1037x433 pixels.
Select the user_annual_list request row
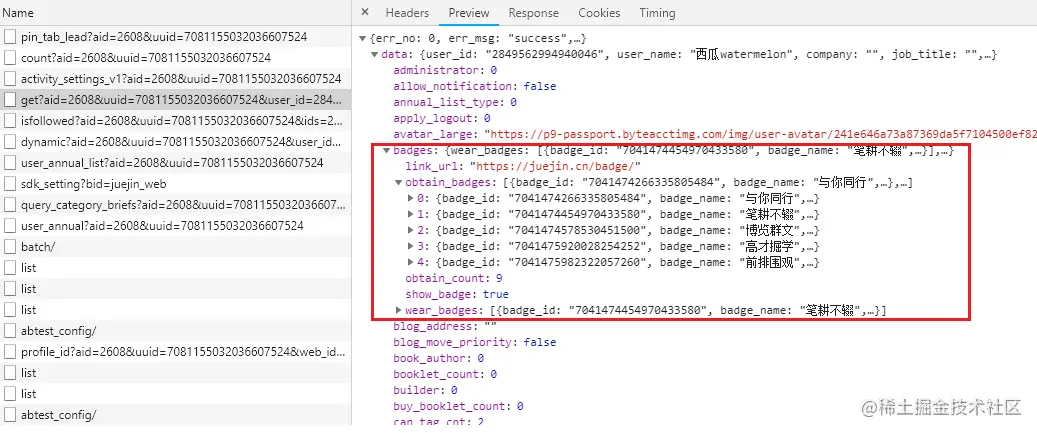pos(175,163)
